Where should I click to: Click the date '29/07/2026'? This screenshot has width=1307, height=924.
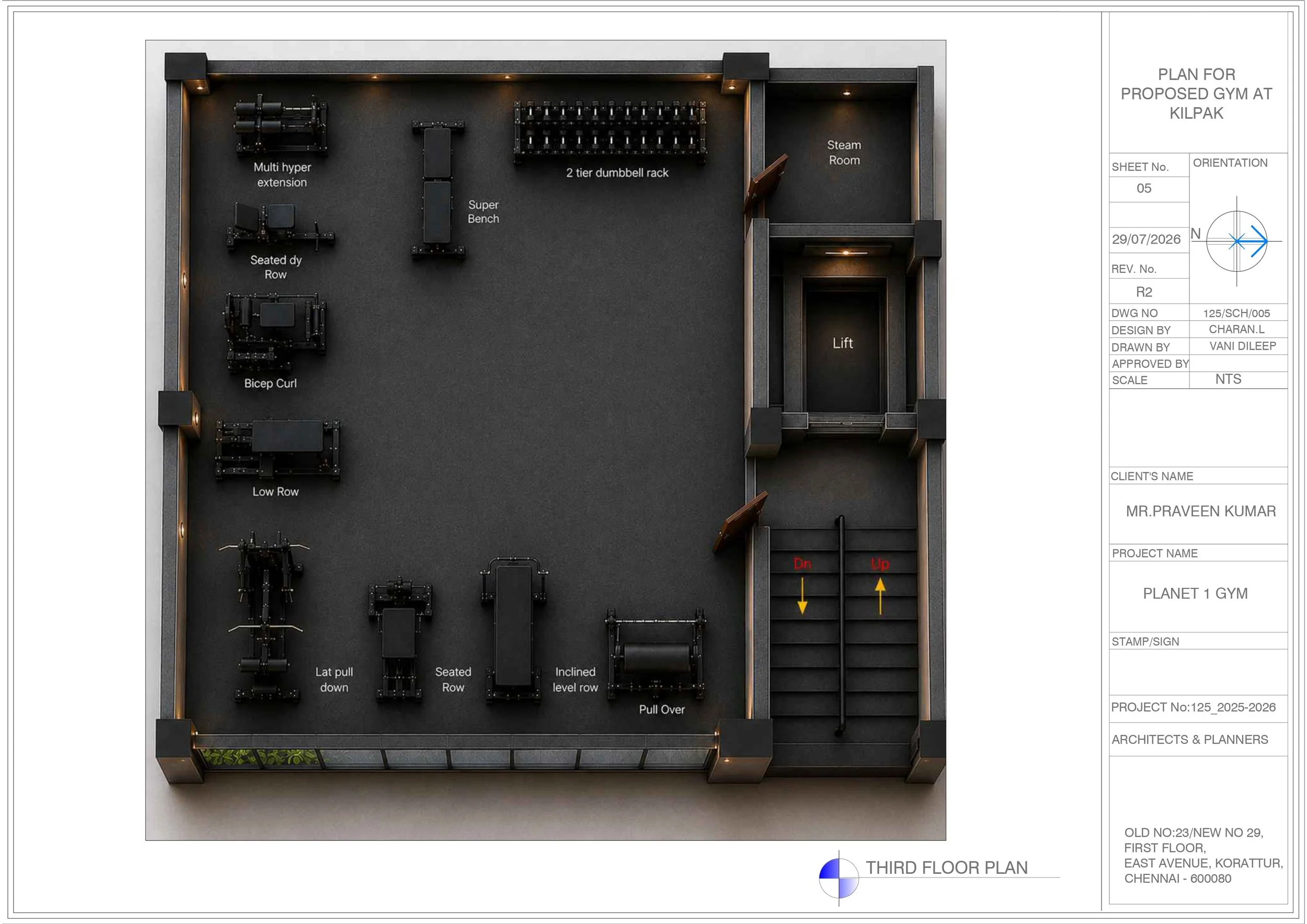(1146, 239)
